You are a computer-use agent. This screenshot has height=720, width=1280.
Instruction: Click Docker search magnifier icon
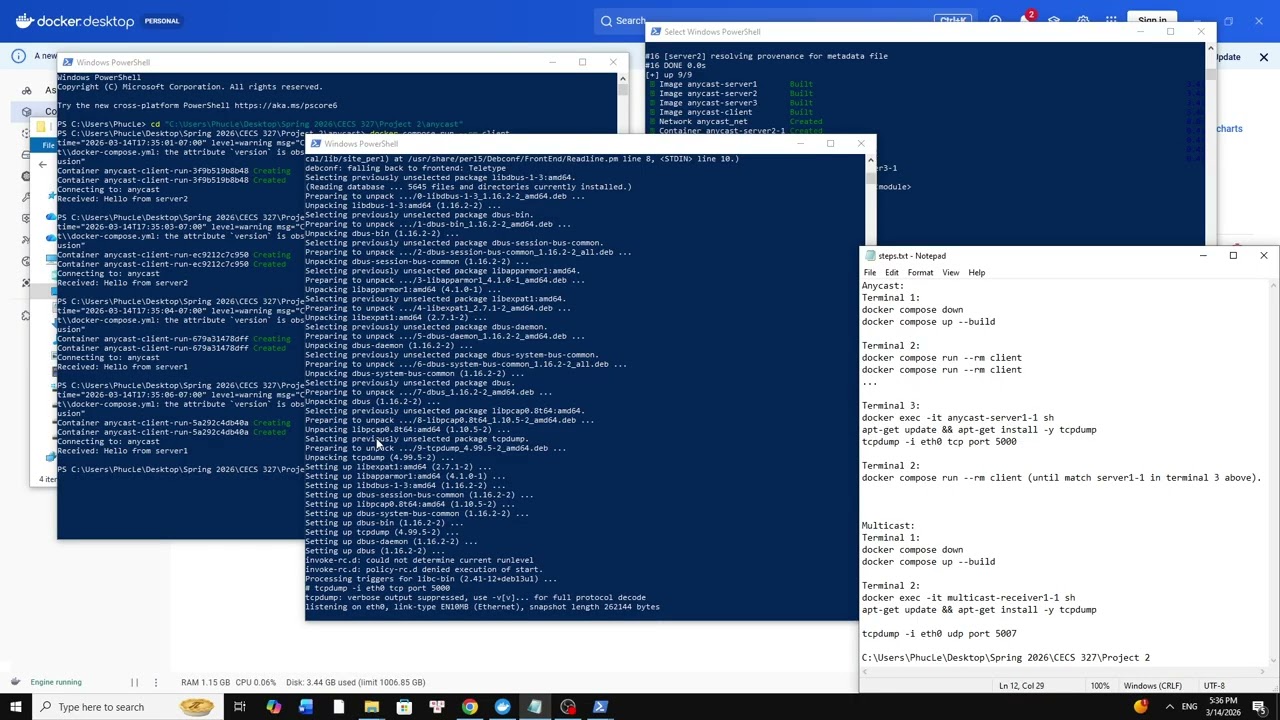pos(606,20)
